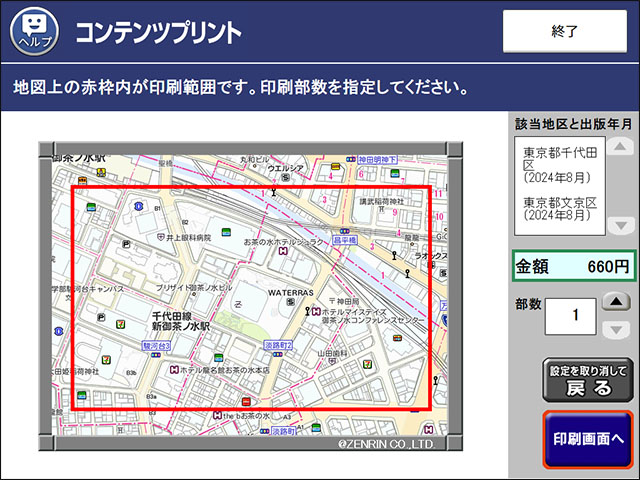Click 山田歯科 label on map

point(333,353)
